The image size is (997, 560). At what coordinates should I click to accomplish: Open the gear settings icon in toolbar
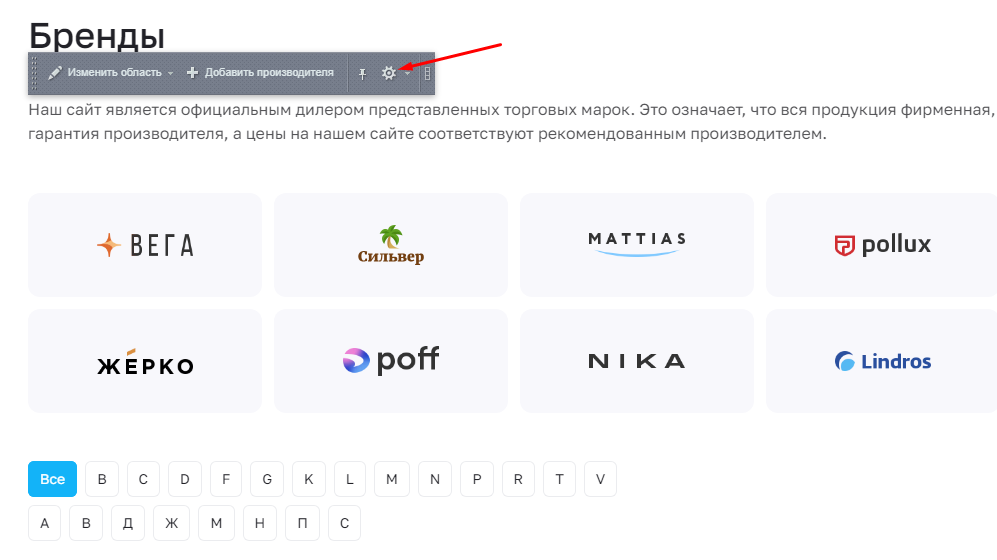click(x=388, y=73)
